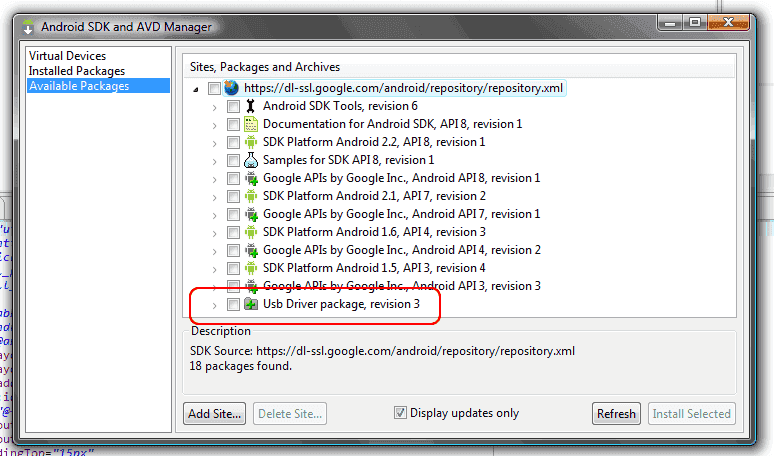Click Google APIs icon for Android API 3
774x456 pixels.
click(251, 285)
